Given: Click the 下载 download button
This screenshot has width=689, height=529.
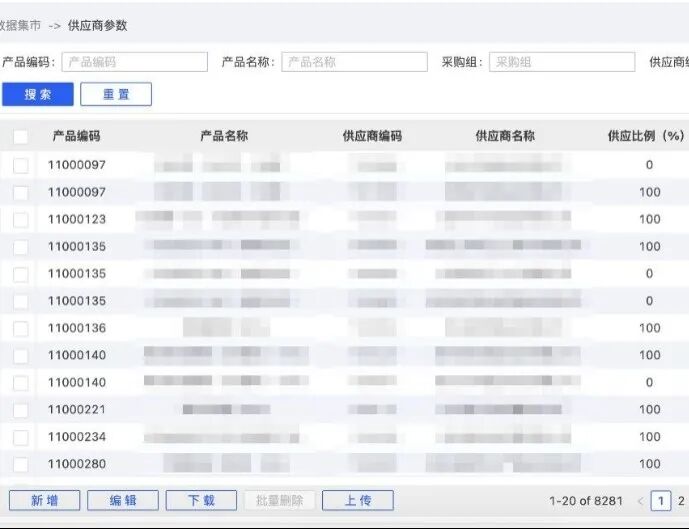Looking at the screenshot, I should (201, 501).
